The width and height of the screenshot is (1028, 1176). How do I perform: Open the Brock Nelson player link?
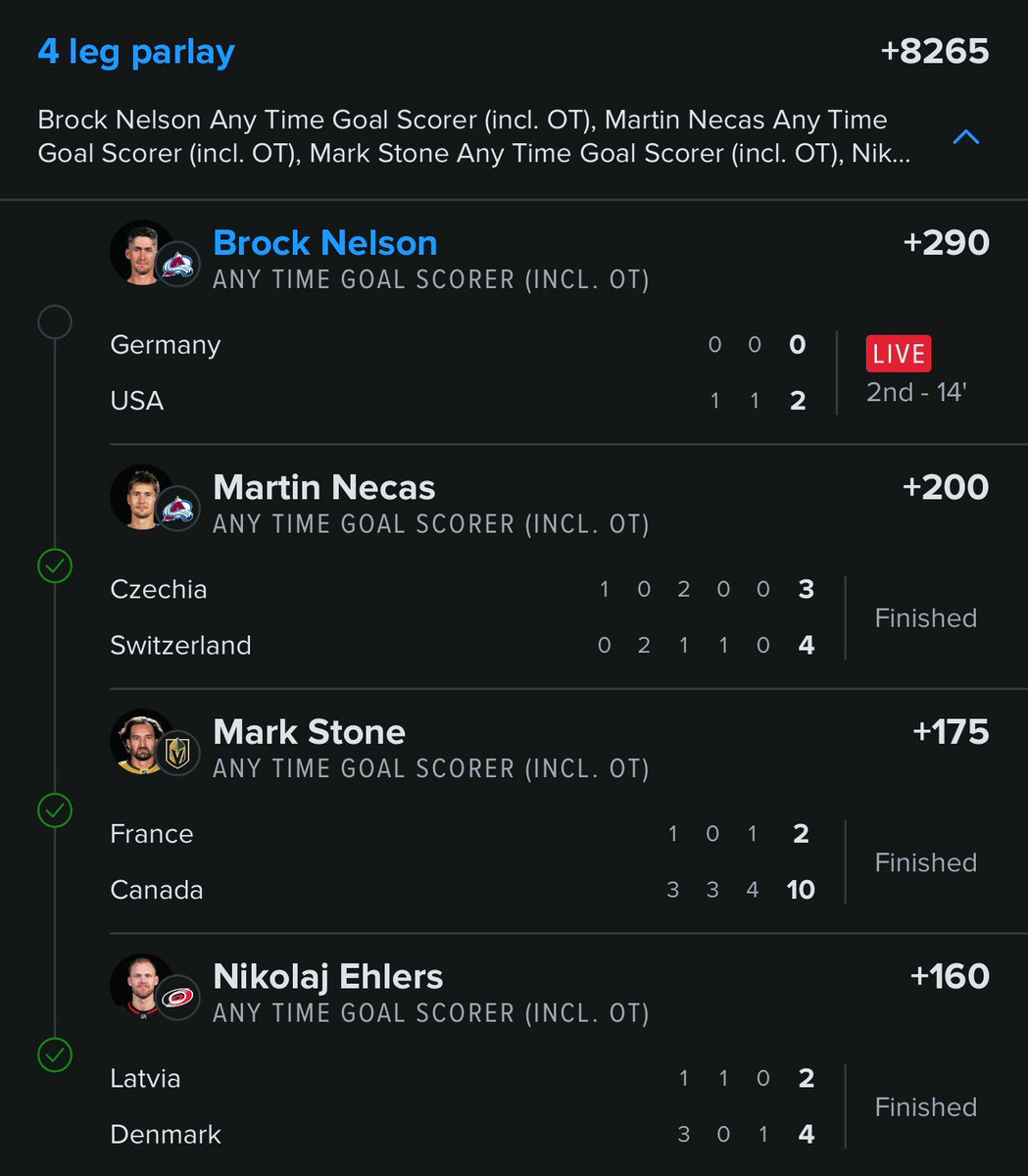point(325,243)
